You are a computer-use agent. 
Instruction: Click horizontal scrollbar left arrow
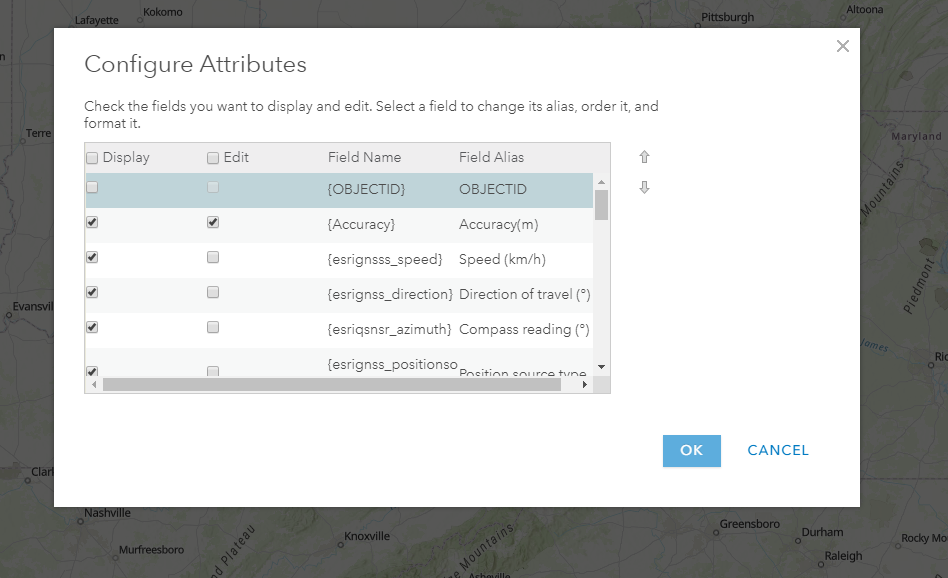click(x=94, y=385)
